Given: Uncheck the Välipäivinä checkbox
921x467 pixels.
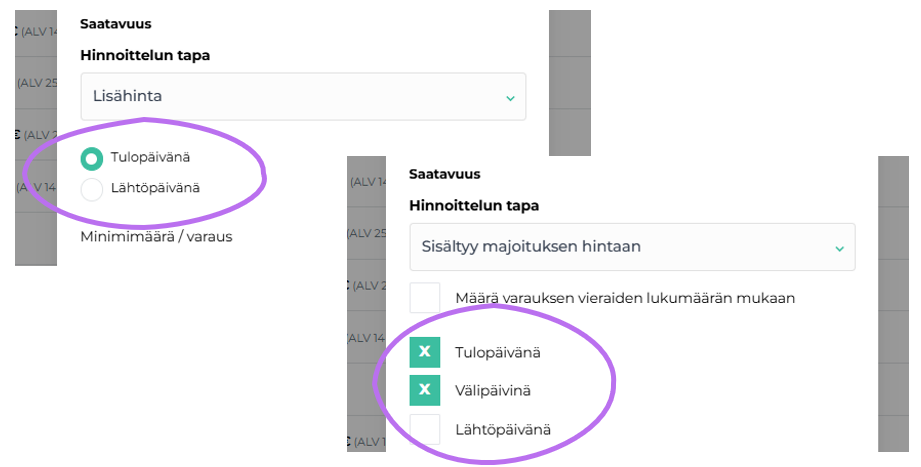Looking at the screenshot, I should (x=425, y=390).
